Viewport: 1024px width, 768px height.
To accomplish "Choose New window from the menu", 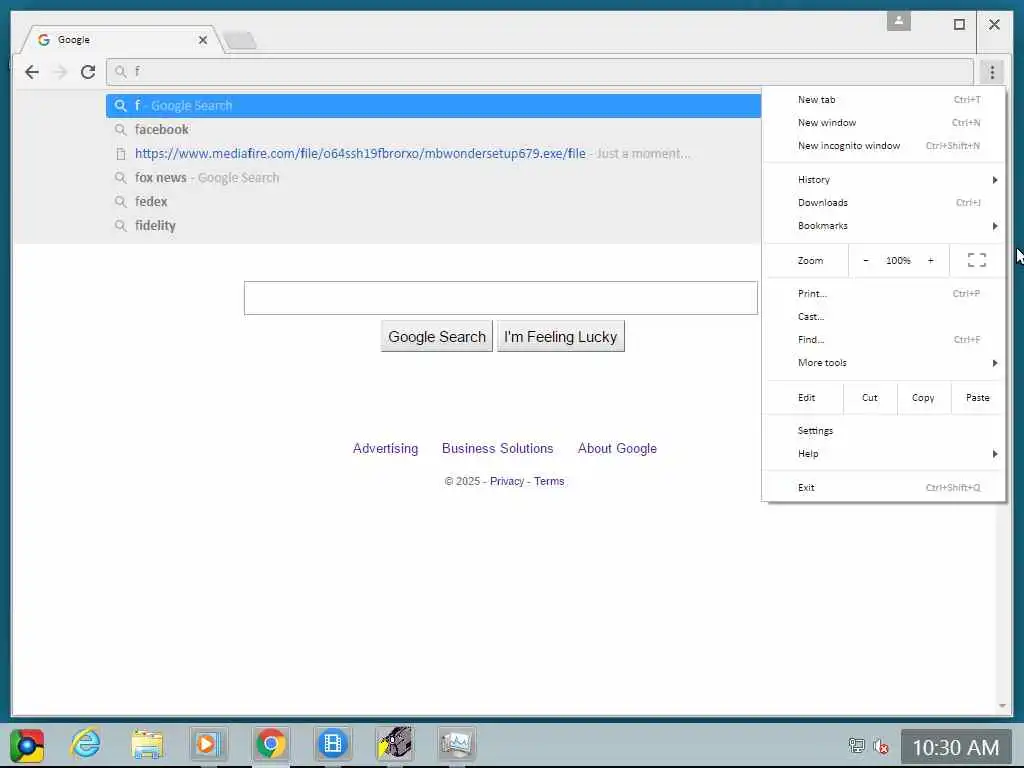I will (884, 123).
